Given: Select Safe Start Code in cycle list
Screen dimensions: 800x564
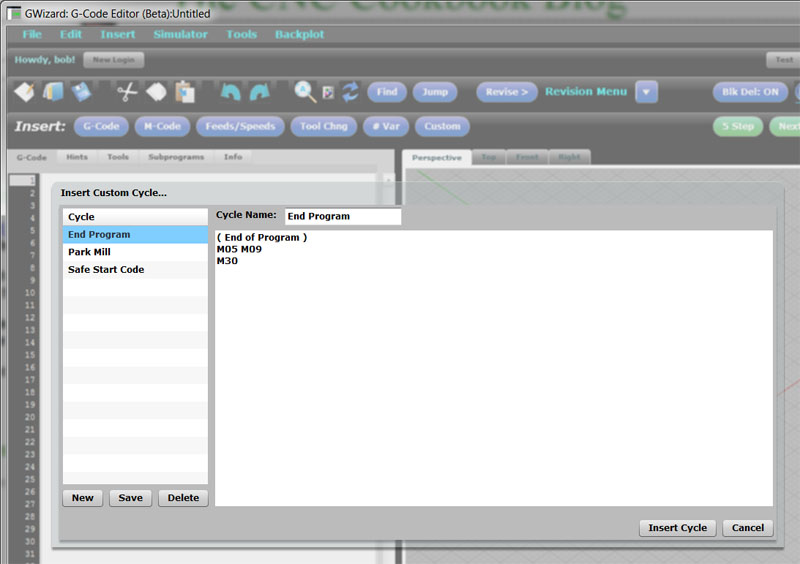Looking at the screenshot, I should pyautogui.click(x=135, y=269).
